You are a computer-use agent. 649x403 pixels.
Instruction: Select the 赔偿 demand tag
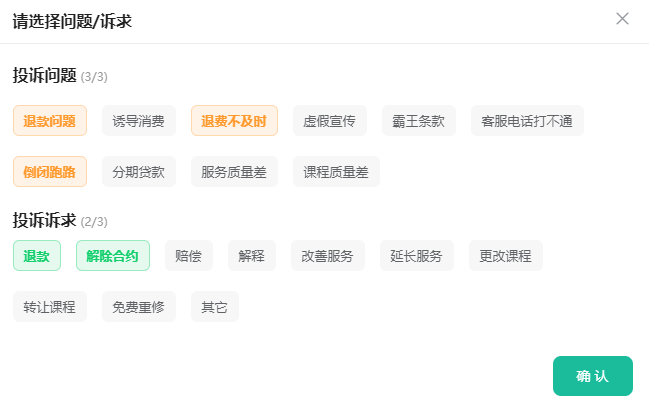189,255
